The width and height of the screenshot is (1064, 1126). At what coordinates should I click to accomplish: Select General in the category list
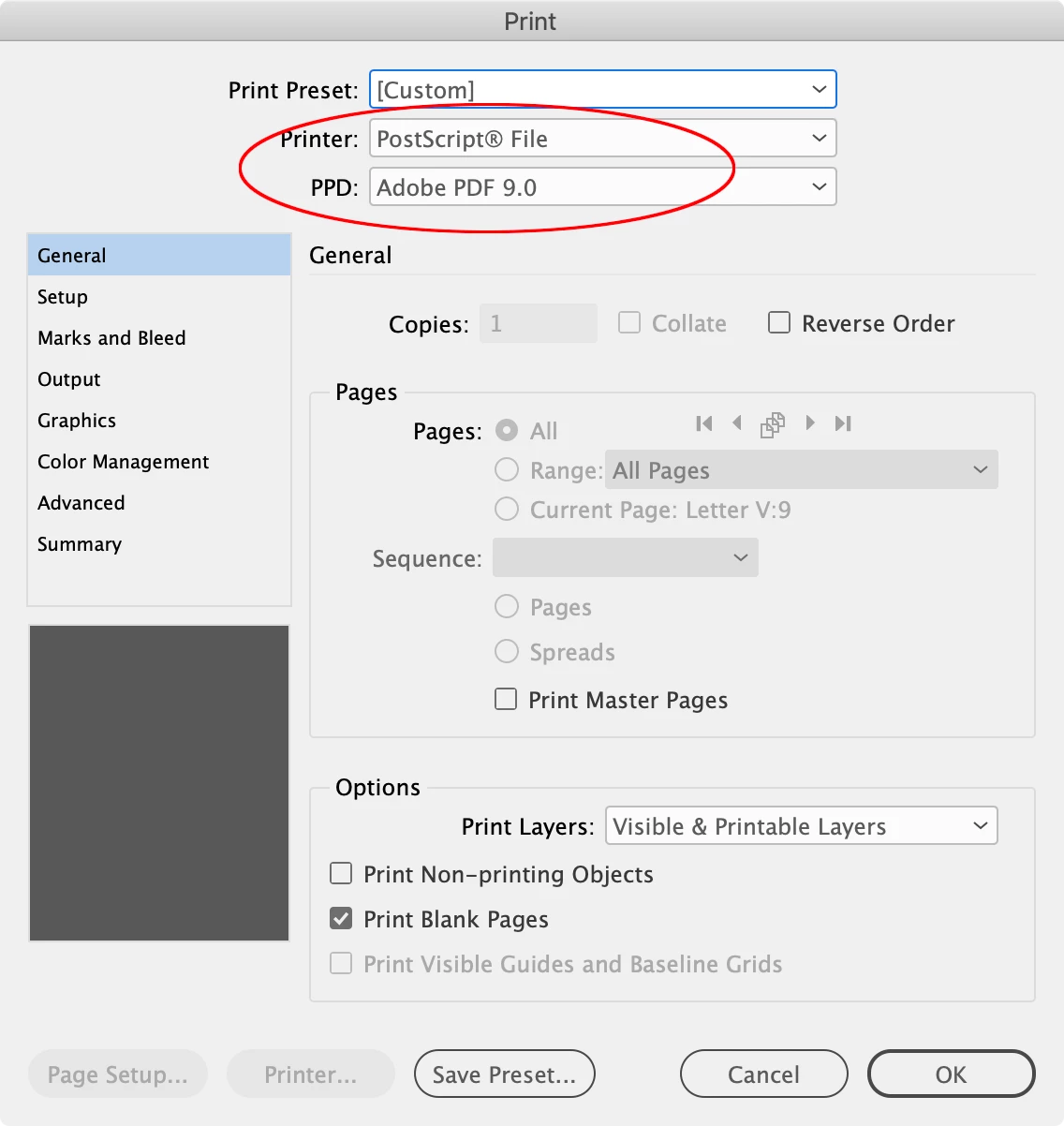159,255
